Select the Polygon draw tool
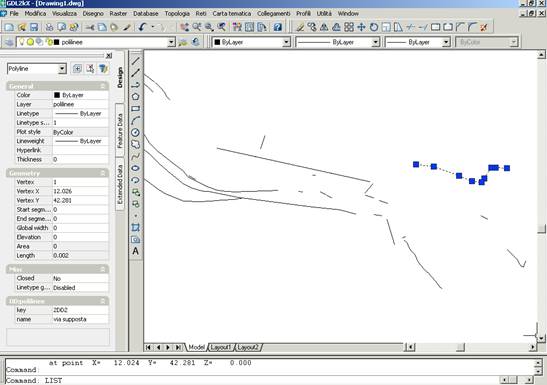The height and width of the screenshot is (385, 547). point(135,97)
